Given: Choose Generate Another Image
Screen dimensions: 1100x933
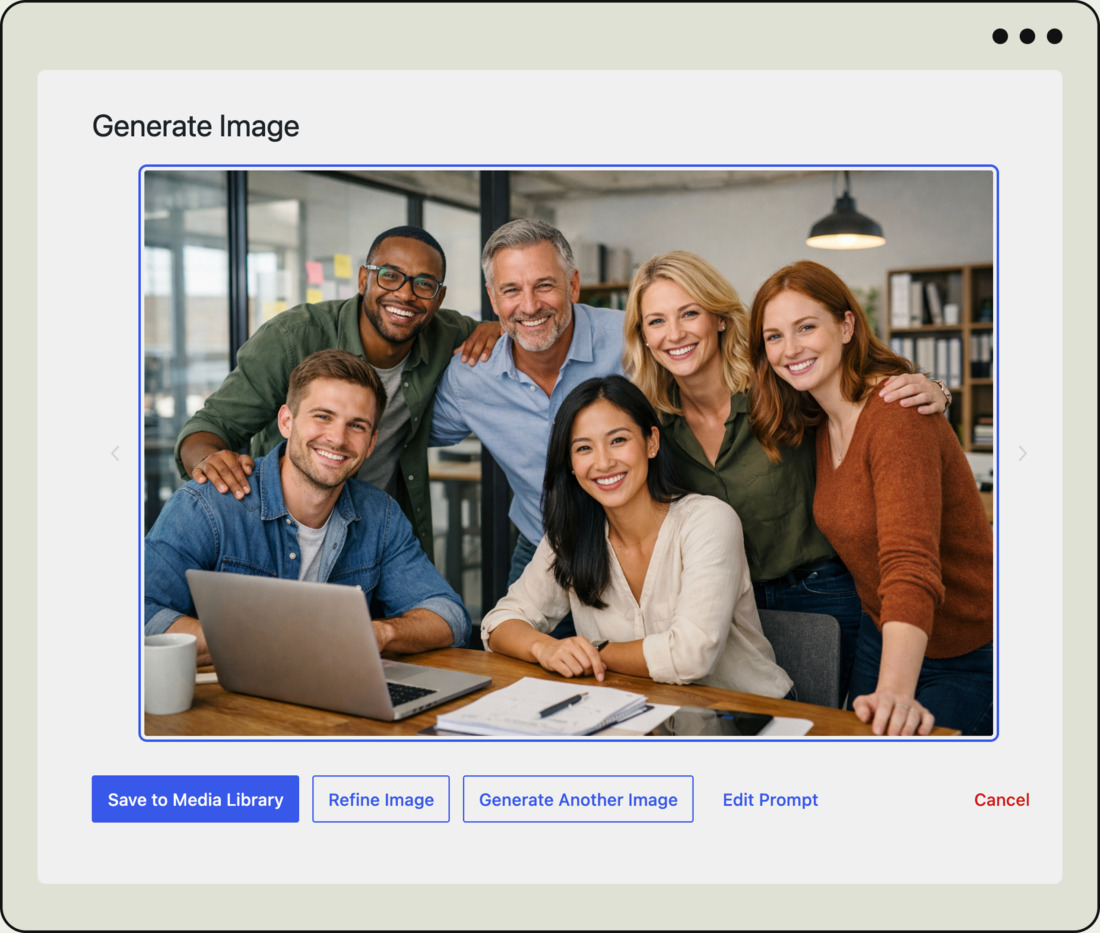Looking at the screenshot, I should 578,799.
